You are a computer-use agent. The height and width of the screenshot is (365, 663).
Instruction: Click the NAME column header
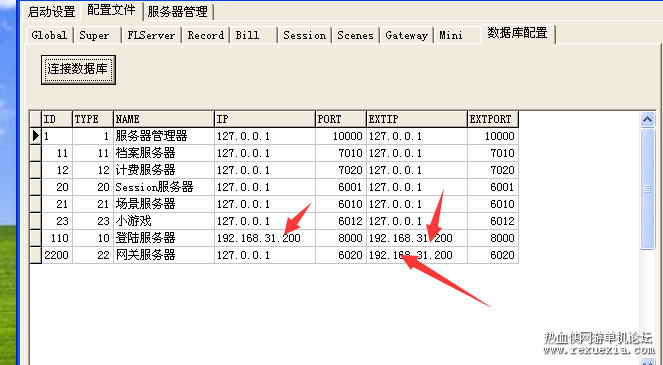[164, 119]
